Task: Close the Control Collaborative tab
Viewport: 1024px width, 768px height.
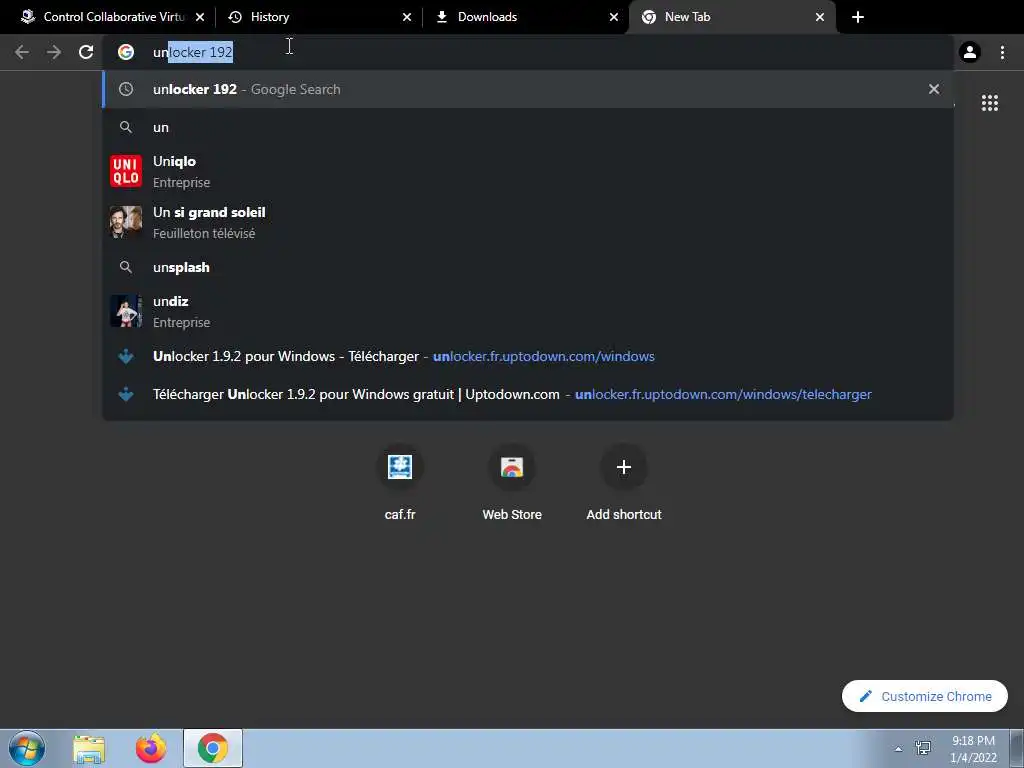Action: 200,17
